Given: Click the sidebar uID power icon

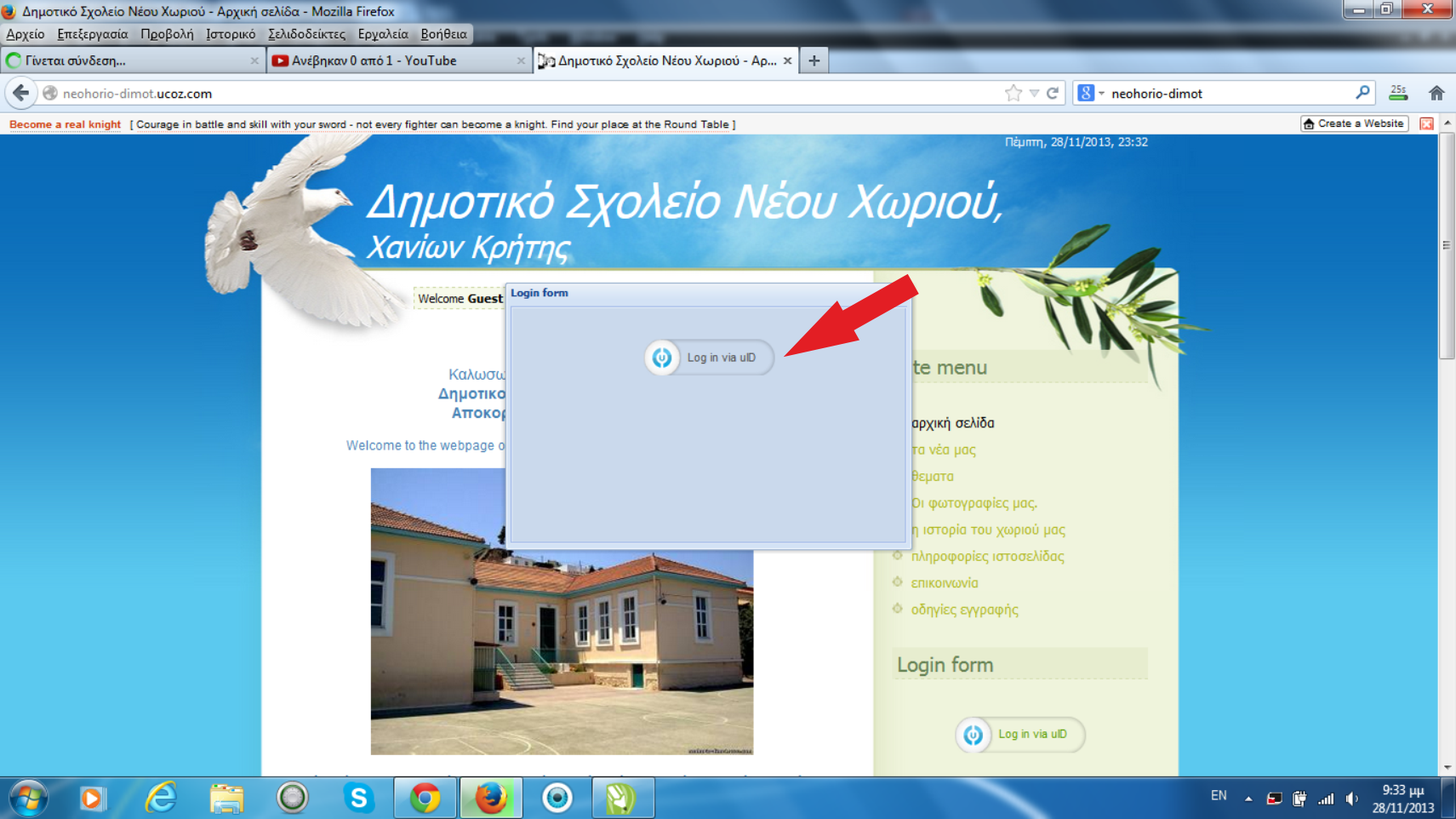Looking at the screenshot, I should tap(973, 735).
